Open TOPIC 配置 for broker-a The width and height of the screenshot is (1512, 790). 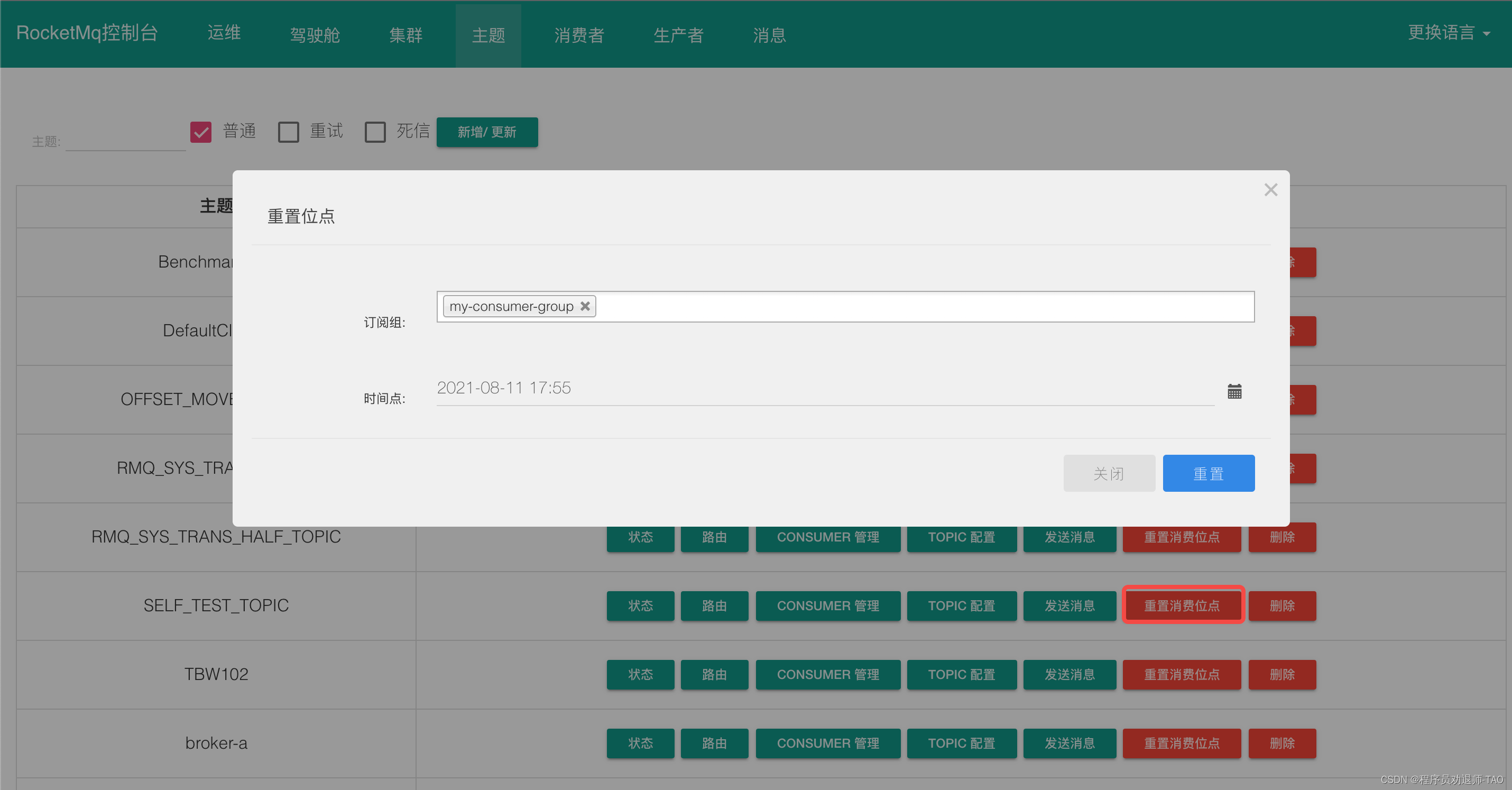tap(962, 743)
